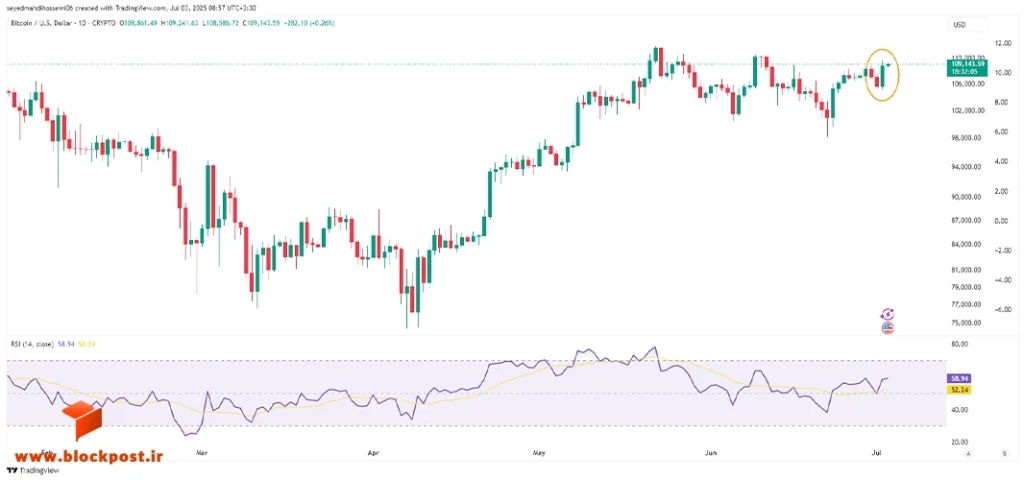Select the May label on the time axis
1024x480 pixels.
pos(538,452)
